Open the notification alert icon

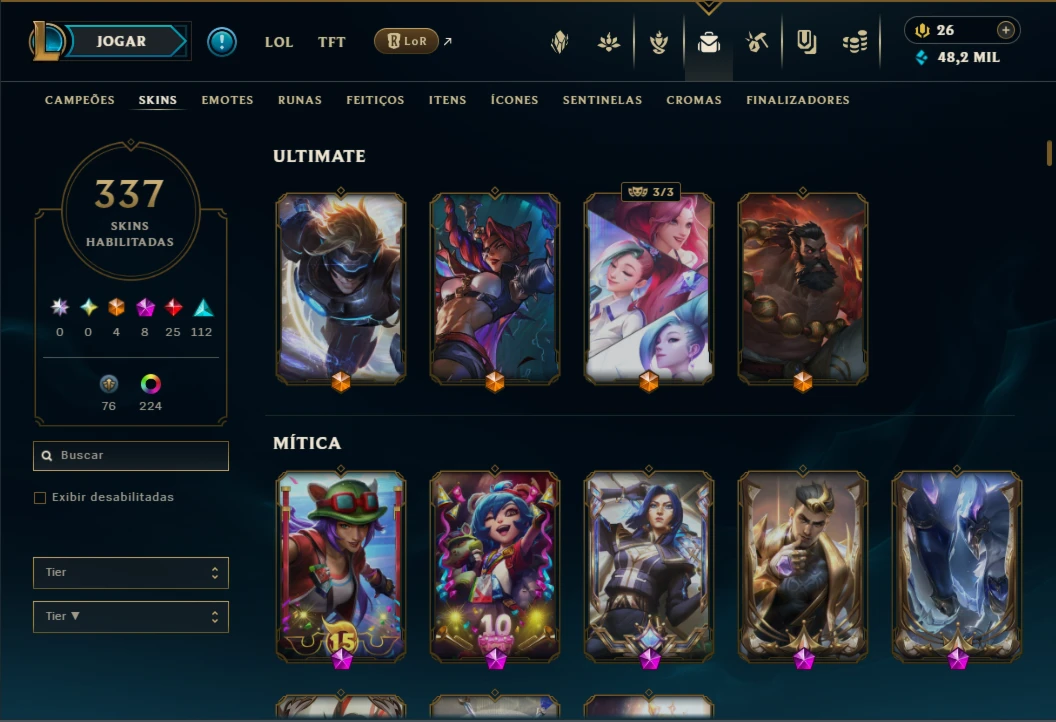(222, 42)
